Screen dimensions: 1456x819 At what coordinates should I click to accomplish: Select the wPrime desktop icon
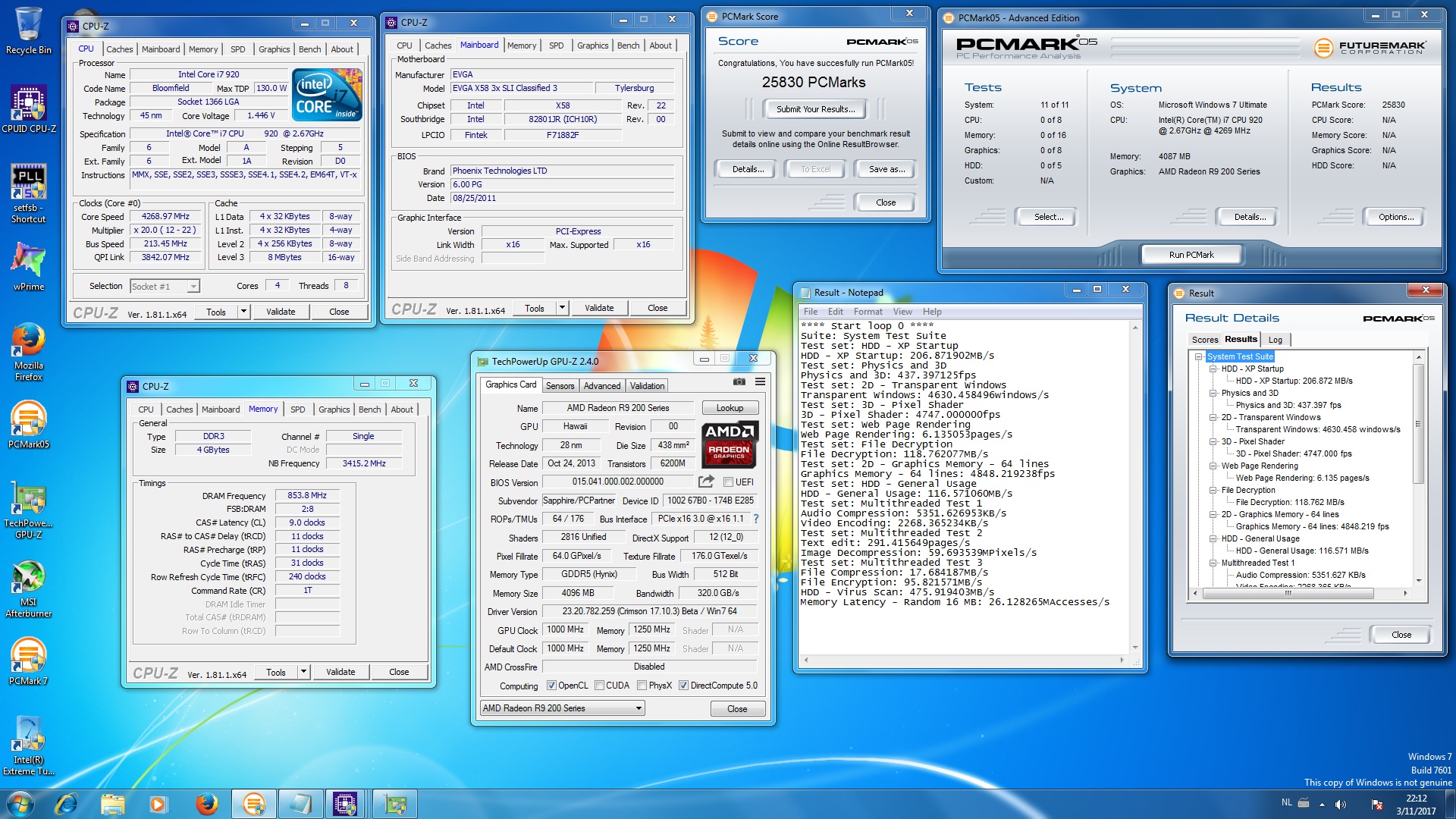pos(29,267)
